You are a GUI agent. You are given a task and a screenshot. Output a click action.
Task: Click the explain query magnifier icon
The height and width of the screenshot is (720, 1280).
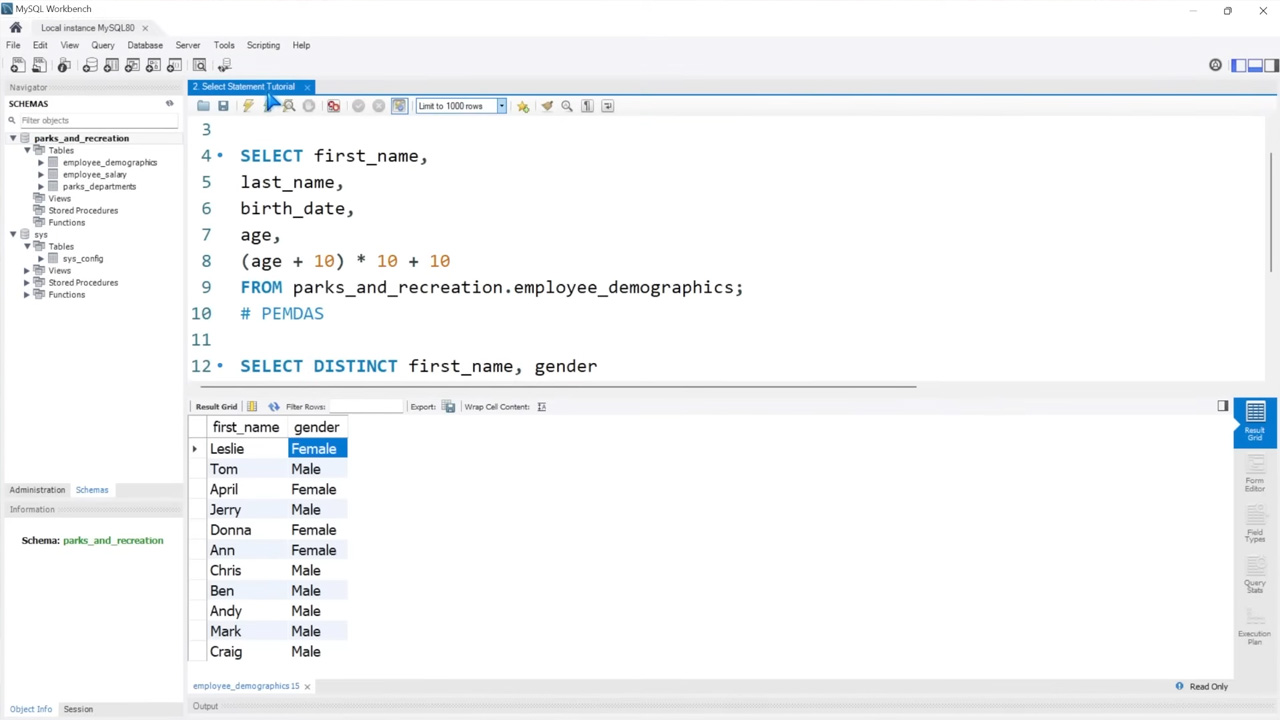(x=289, y=106)
